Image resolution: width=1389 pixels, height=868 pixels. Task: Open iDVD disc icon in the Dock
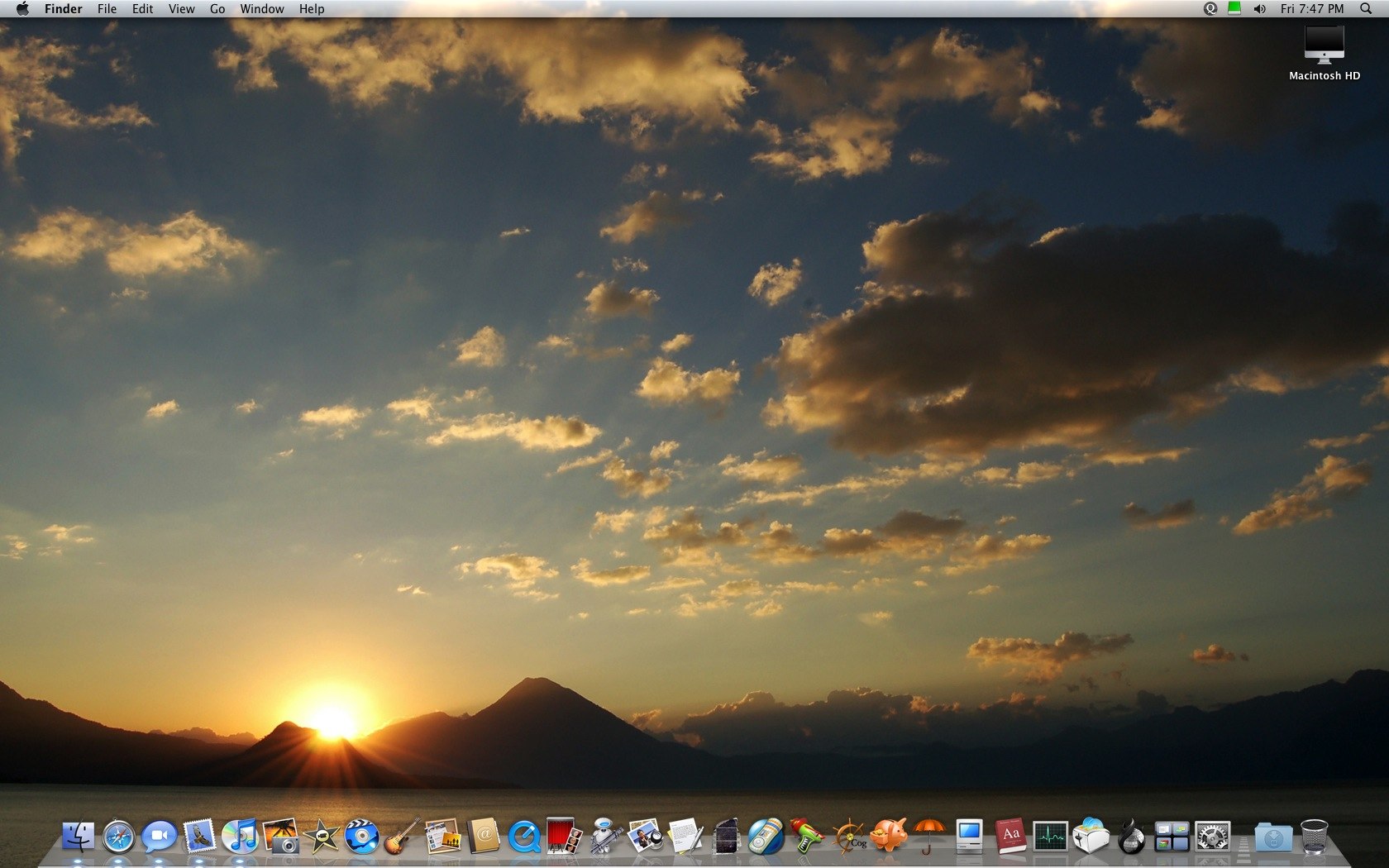361,837
